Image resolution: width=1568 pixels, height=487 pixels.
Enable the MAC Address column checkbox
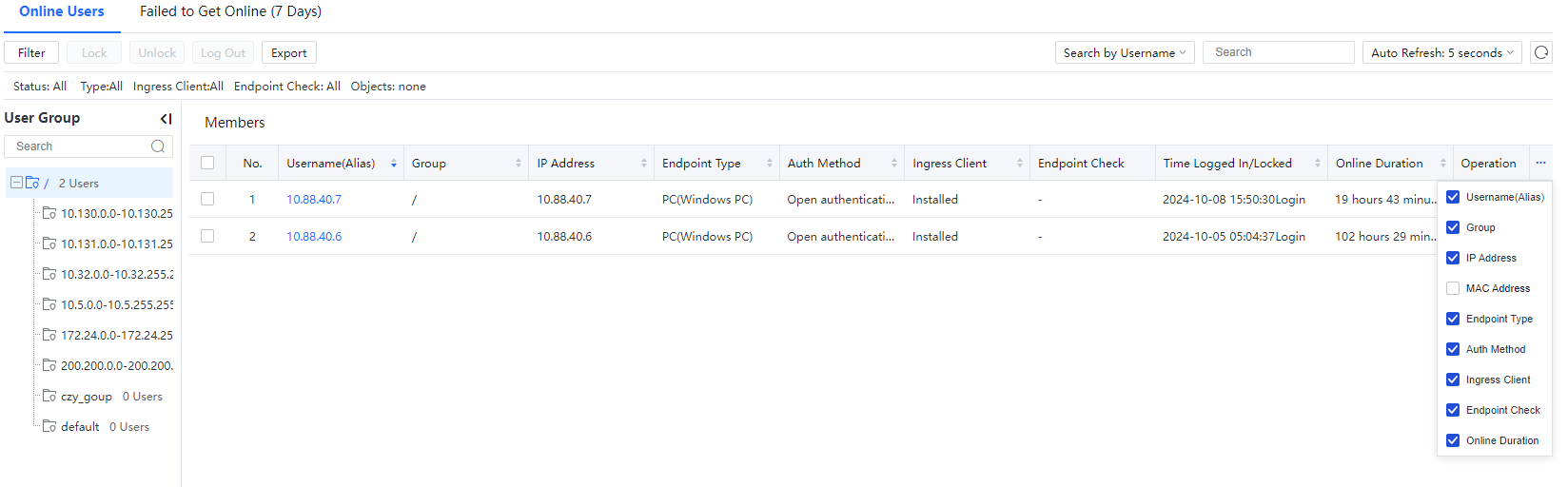coord(1453,288)
